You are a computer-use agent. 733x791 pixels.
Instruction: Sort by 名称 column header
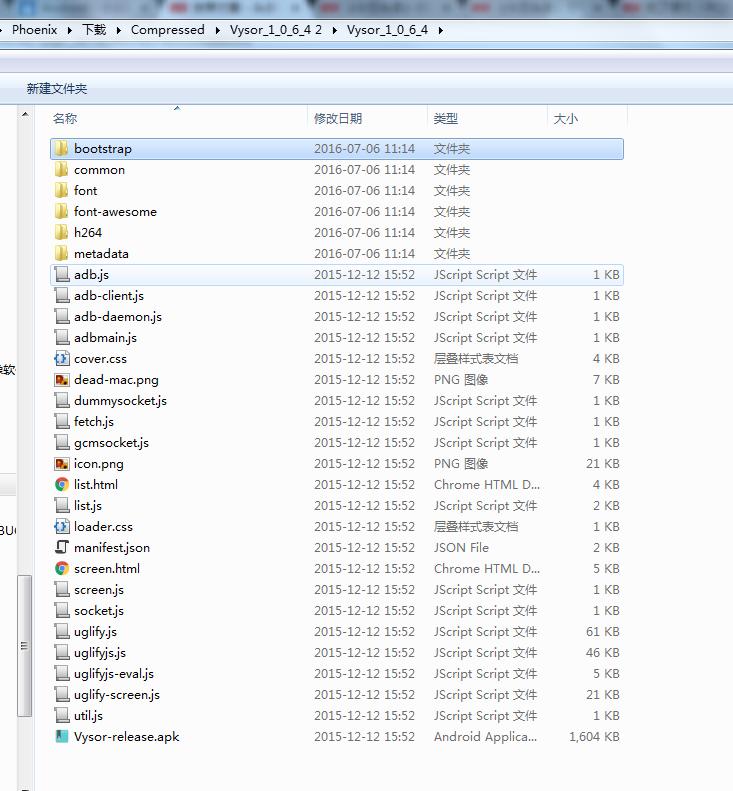point(65,119)
